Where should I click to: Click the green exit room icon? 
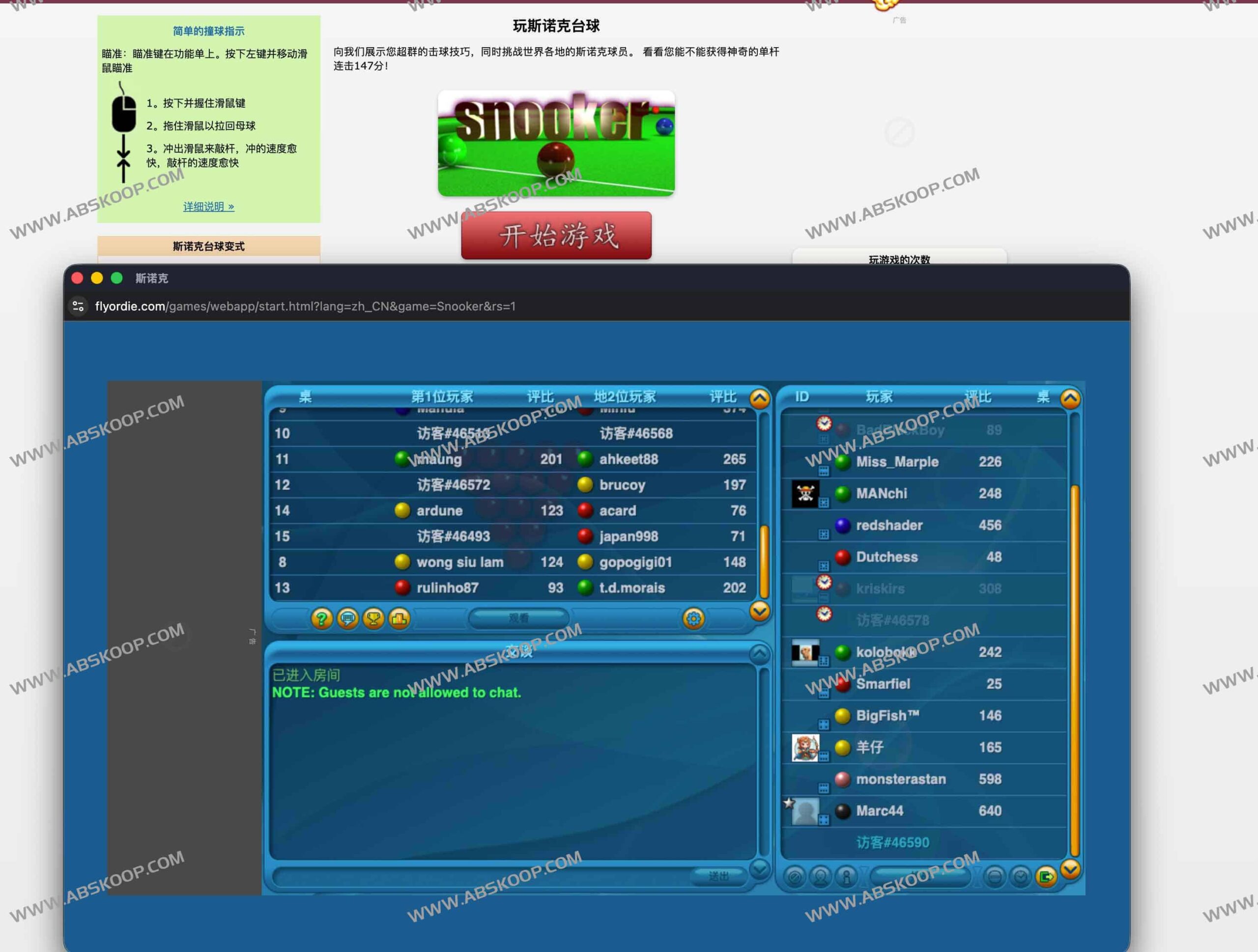(1045, 877)
